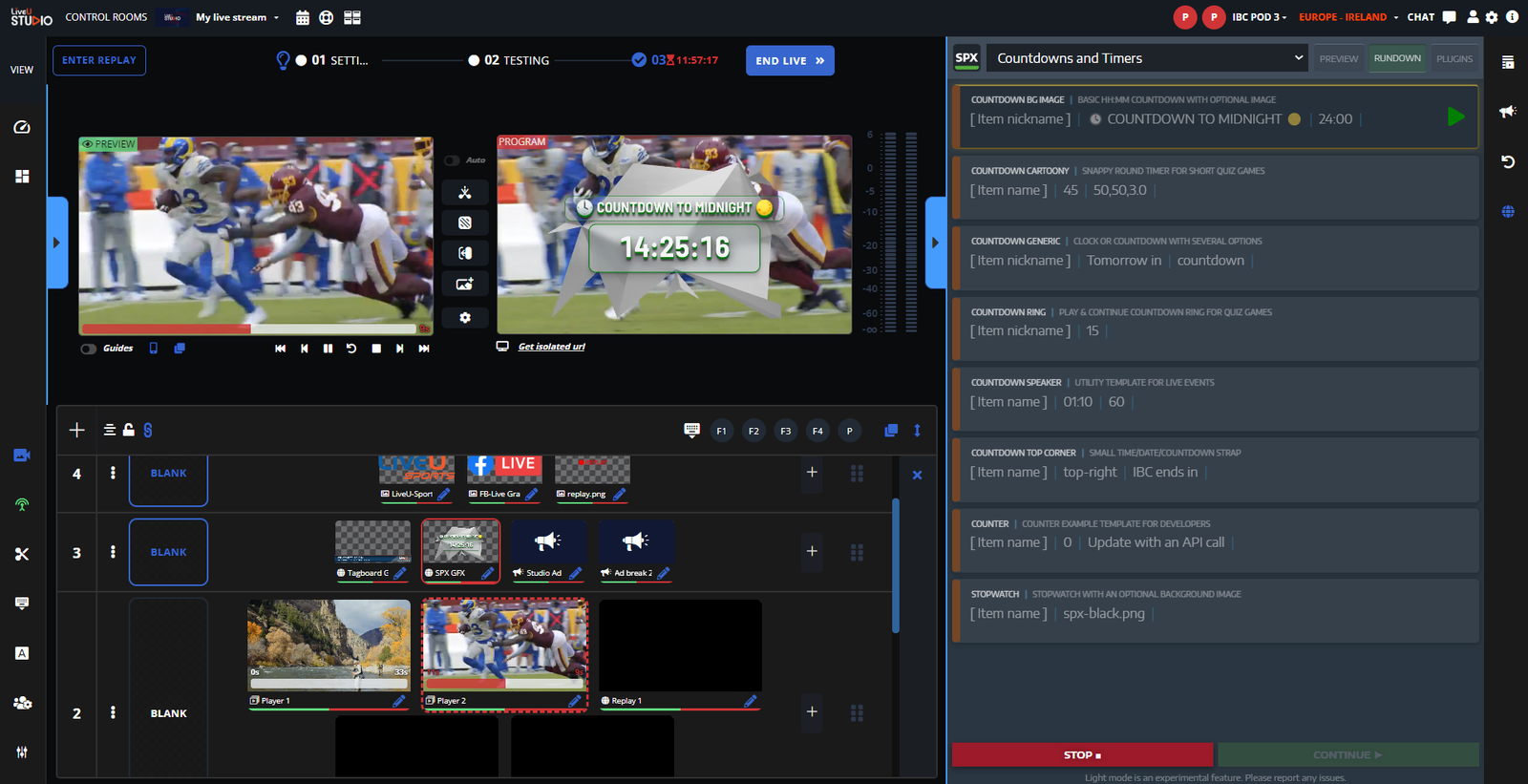The width and height of the screenshot is (1528, 784).
Task: Open the settings gear in top bar
Action: (x=1492, y=17)
